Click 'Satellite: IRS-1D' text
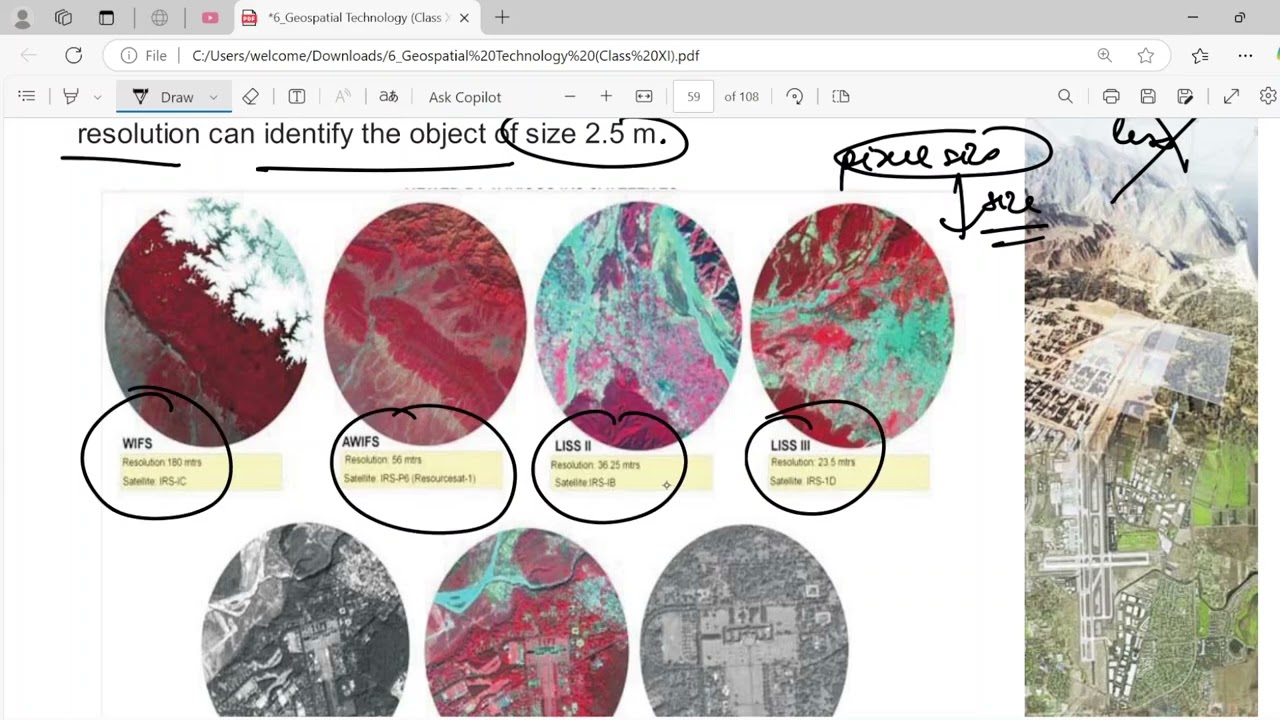The width and height of the screenshot is (1280, 720). pyautogui.click(x=803, y=481)
